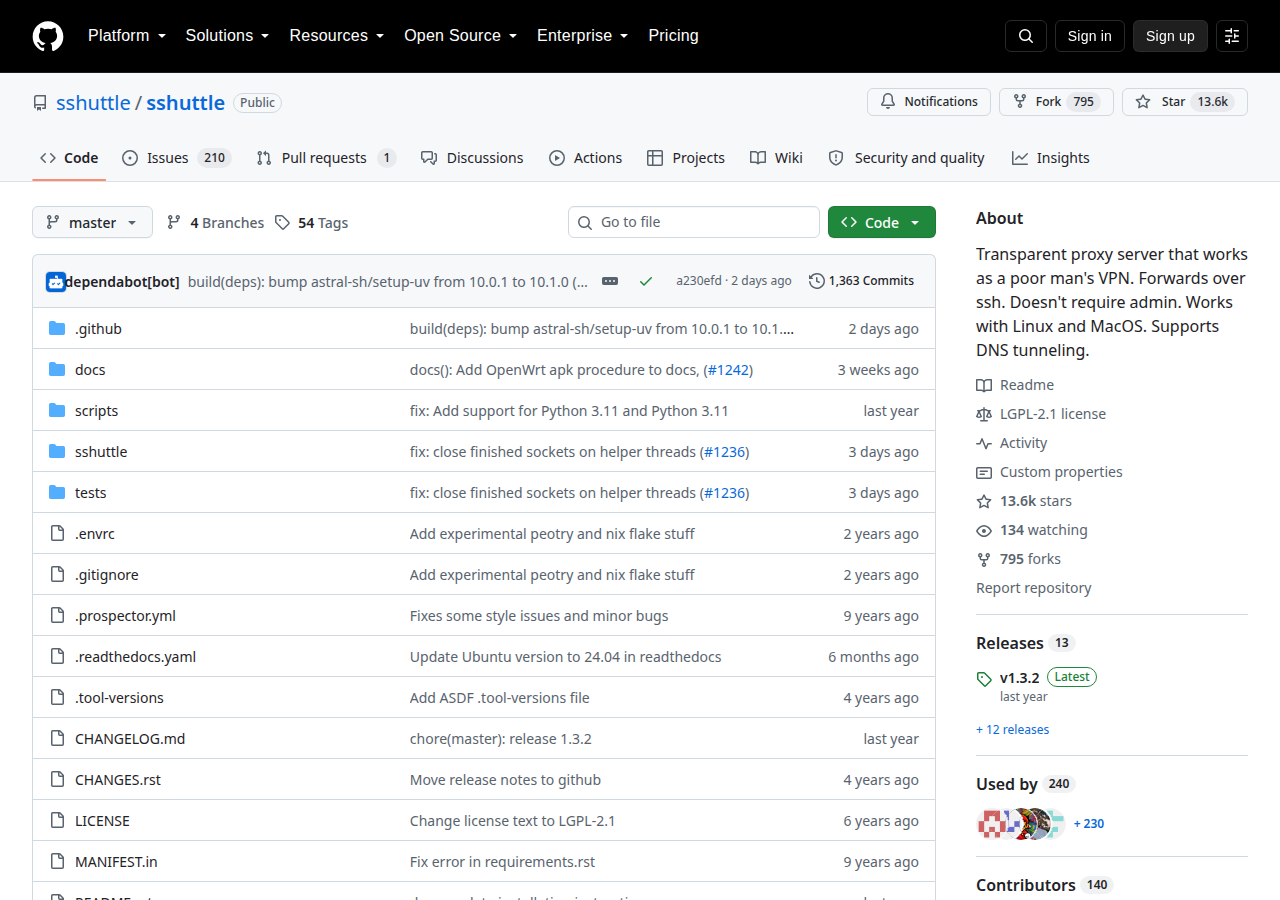
Task: Switch to the Pull requests tab
Action: click(326, 158)
